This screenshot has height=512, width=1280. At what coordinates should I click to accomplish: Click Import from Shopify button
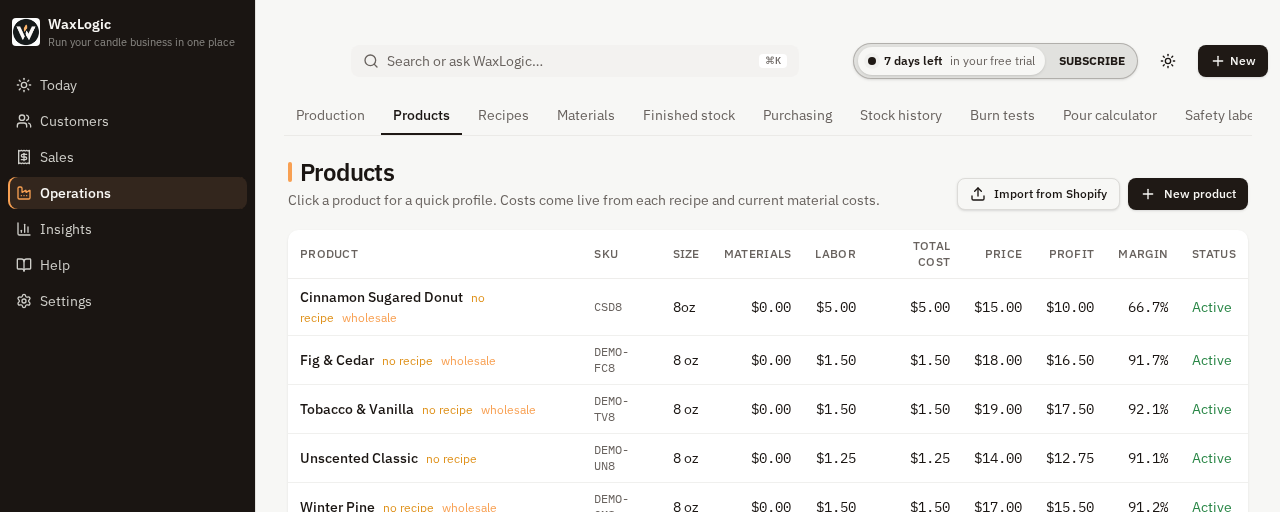tap(1038, 194)
